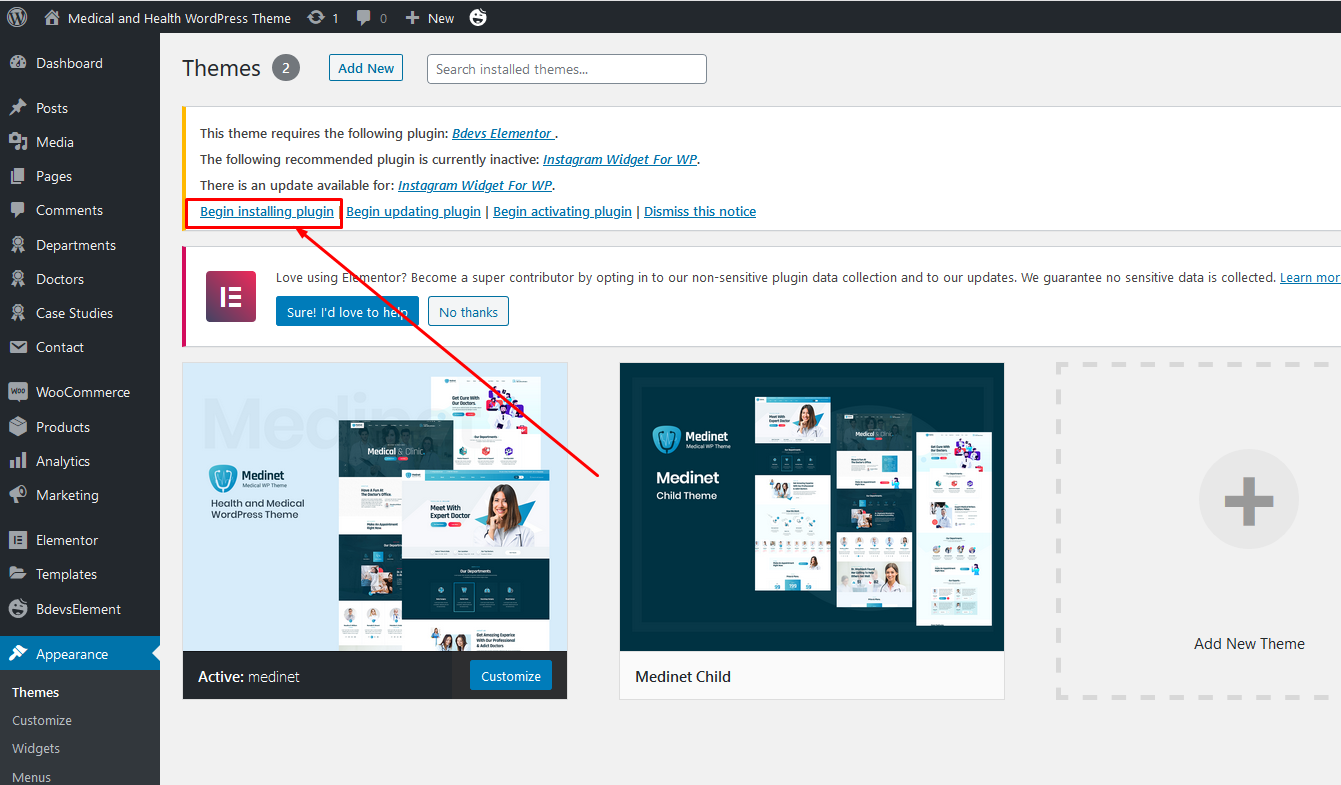Click Begin activating plugin link
The image size is (1341, 785).
tap(562, 211)
